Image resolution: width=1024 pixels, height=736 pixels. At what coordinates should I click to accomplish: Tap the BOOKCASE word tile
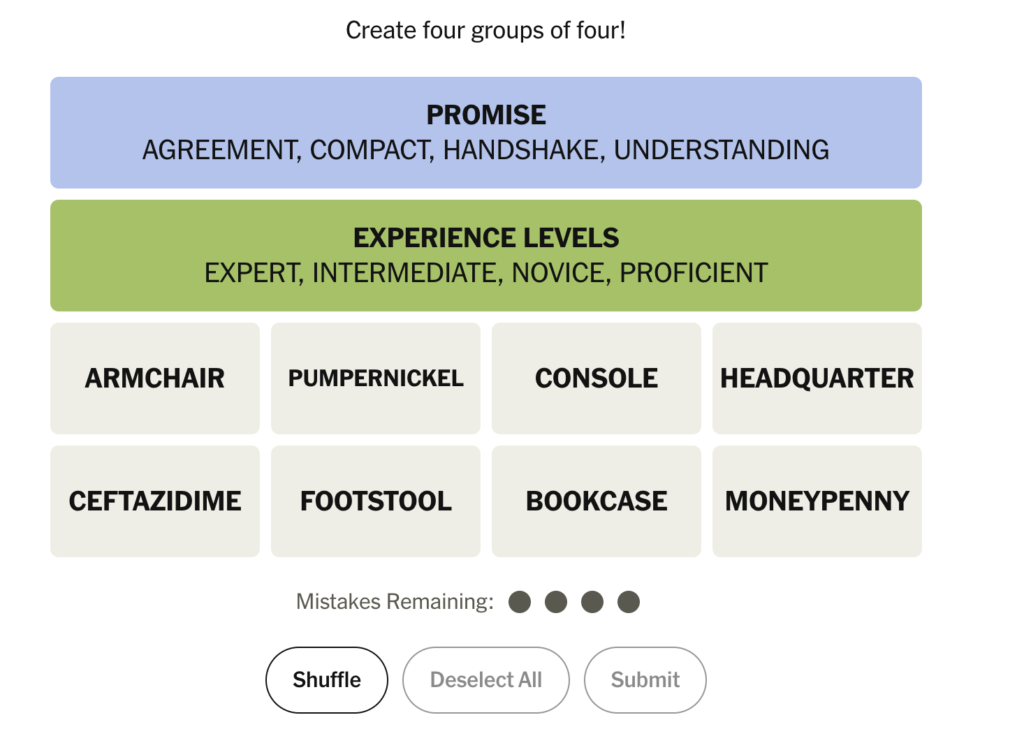pyautogui.click(x=596, y=501)
